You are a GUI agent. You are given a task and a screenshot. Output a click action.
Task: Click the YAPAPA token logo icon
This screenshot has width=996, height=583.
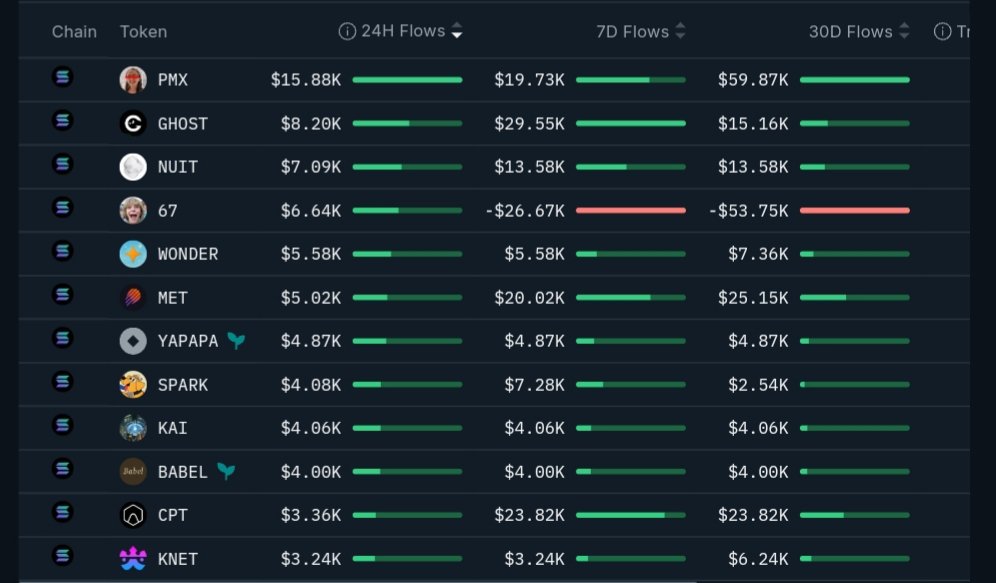[x=133, y=341]
